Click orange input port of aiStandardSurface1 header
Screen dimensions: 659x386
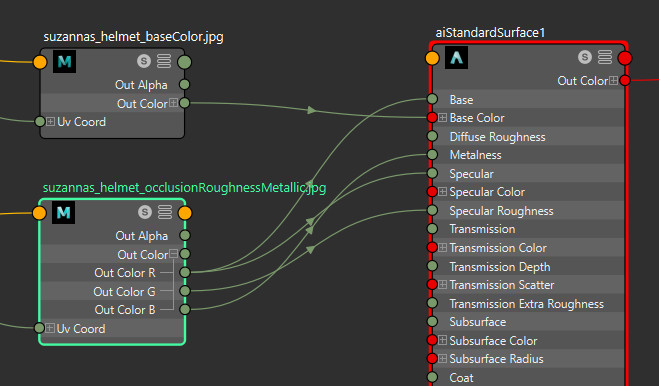(432, 58)
